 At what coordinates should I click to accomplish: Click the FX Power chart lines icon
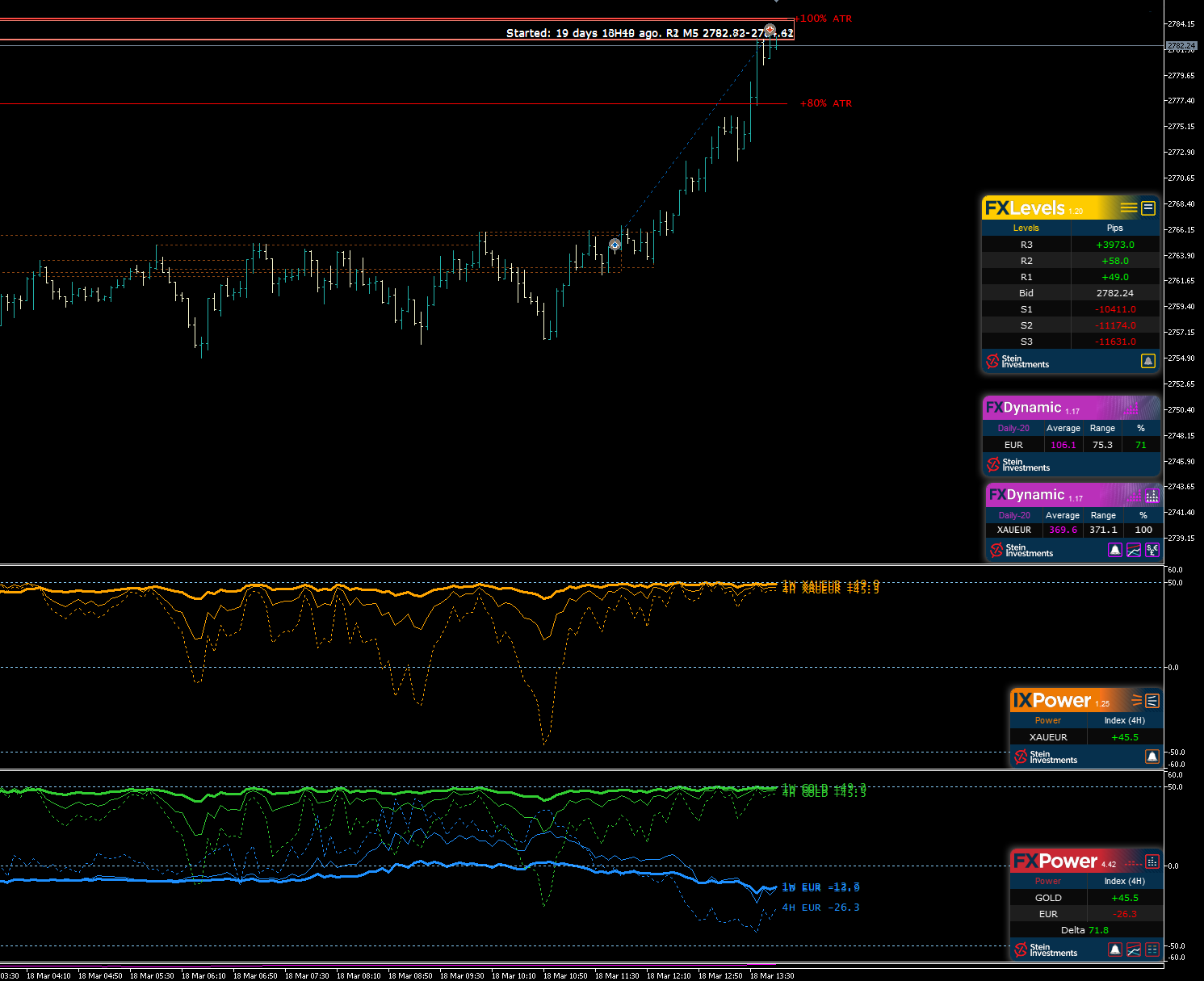tap(1134, 950)
